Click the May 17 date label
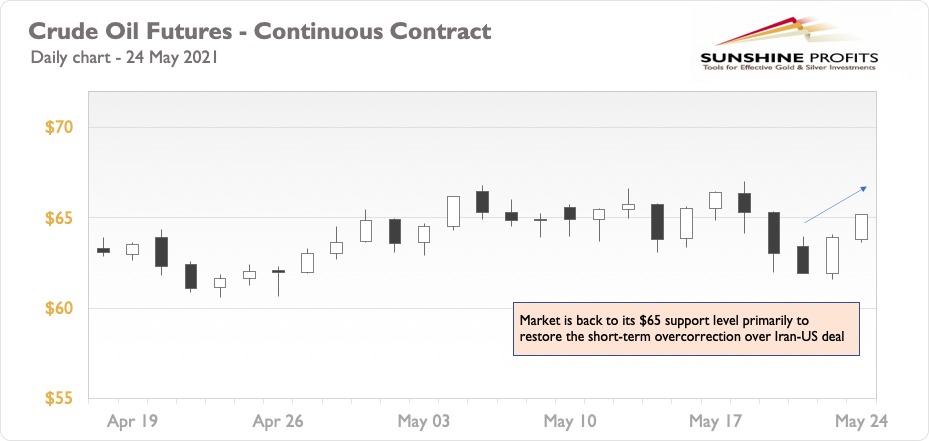929x441 pixels. coord(716,421)
